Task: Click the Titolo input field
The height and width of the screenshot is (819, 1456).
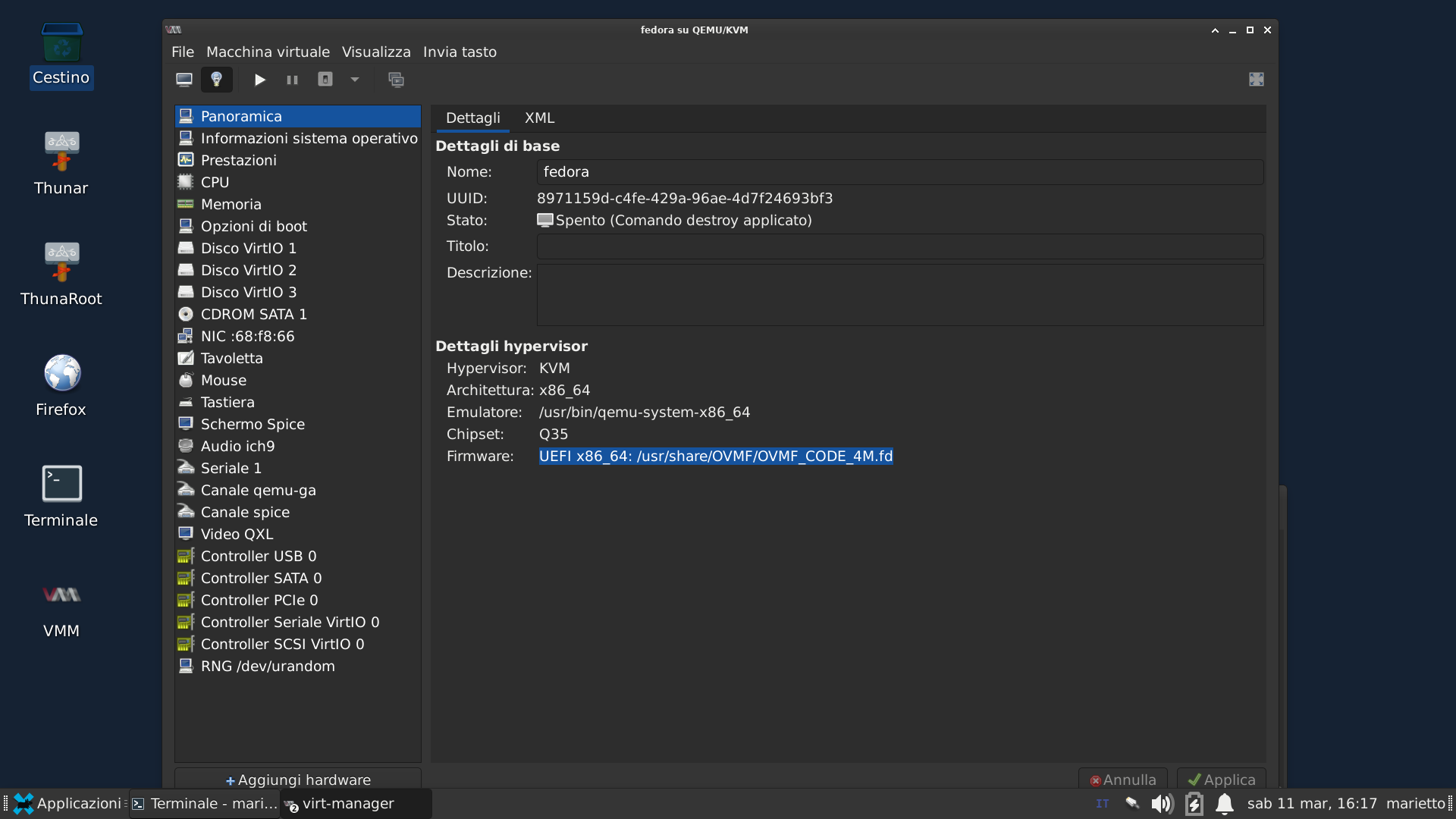Action: (900, 246)
